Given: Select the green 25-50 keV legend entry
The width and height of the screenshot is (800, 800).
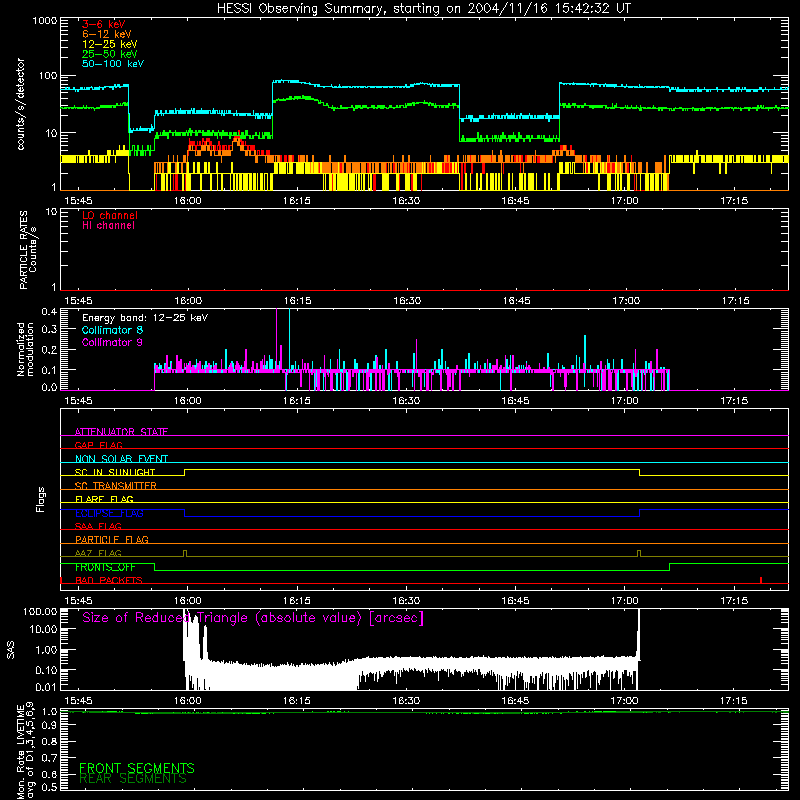Looking at the screenshot, I should (x=109, y=54).
